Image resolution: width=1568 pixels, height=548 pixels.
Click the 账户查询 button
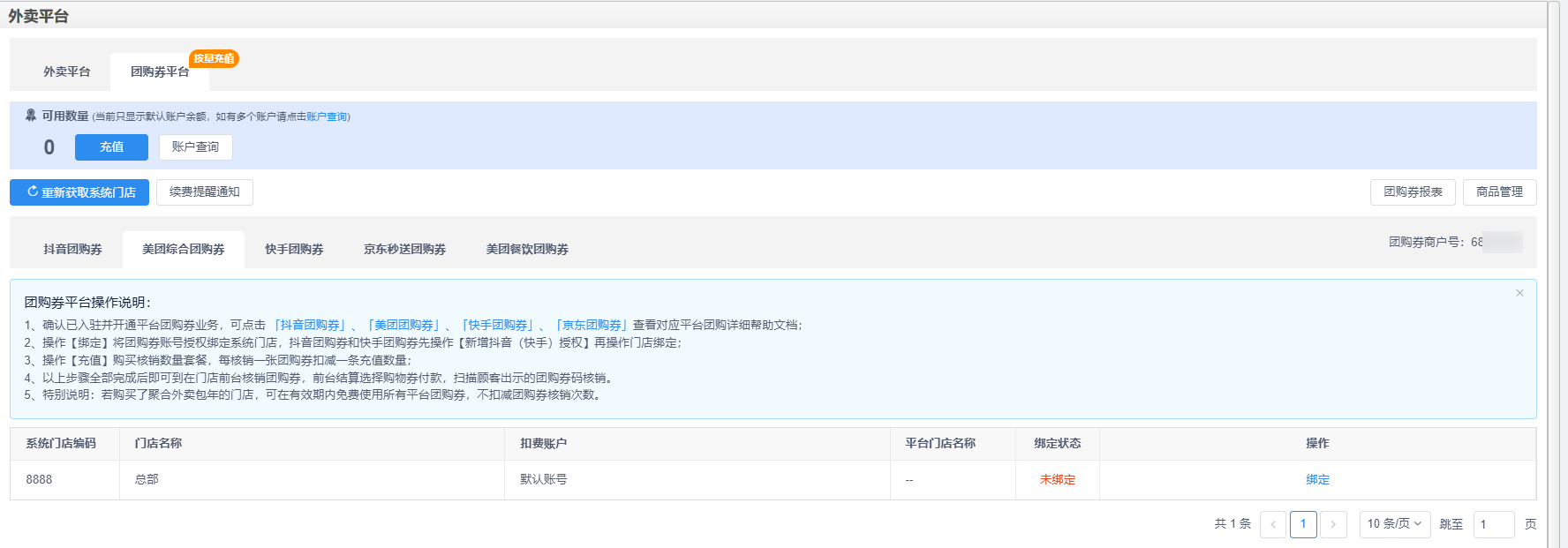(195, 147)
